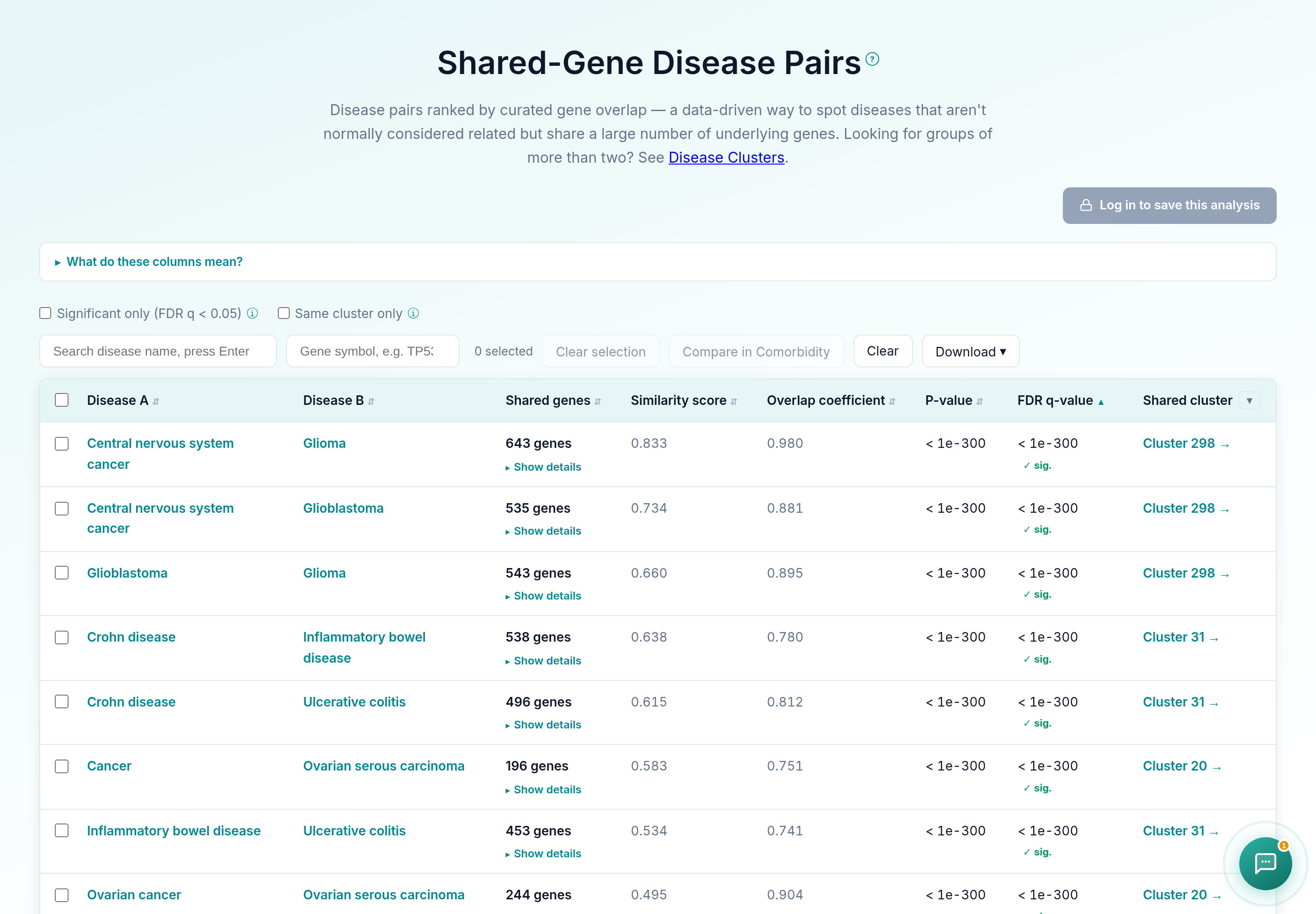The width and height of the screenshot is (1316, 914).
Task: Sort by Similarity score column
Action: tap(684, 400)
